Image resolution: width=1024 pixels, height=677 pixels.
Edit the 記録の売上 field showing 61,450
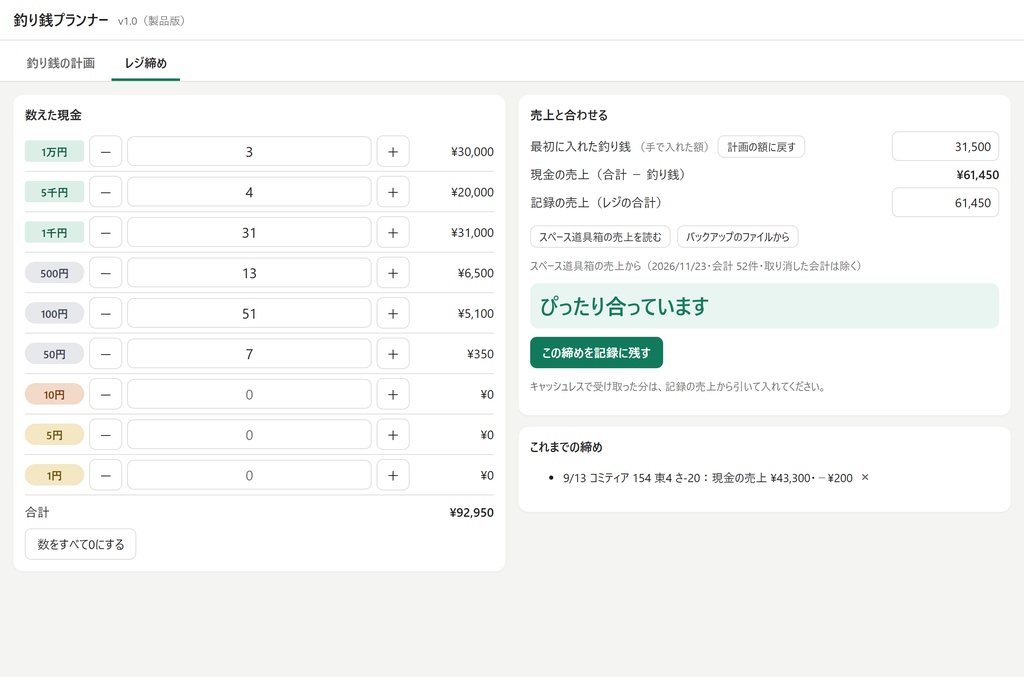945,202
